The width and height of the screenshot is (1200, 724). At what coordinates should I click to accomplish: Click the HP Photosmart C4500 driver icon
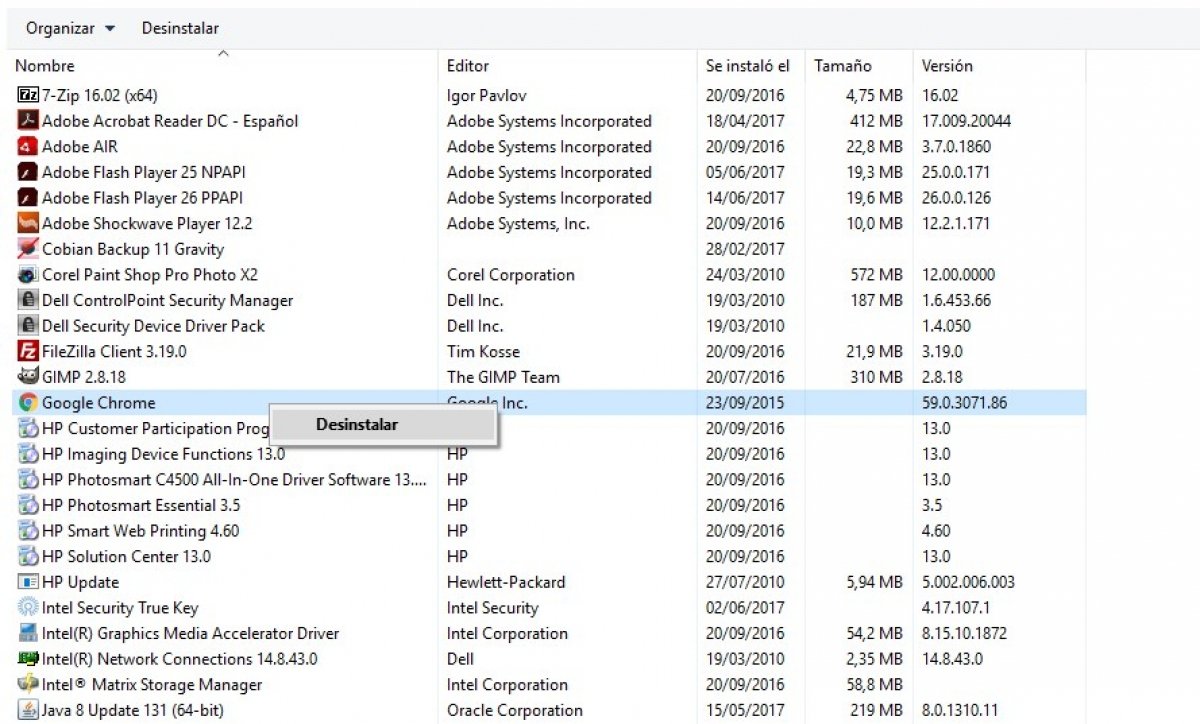28,480
